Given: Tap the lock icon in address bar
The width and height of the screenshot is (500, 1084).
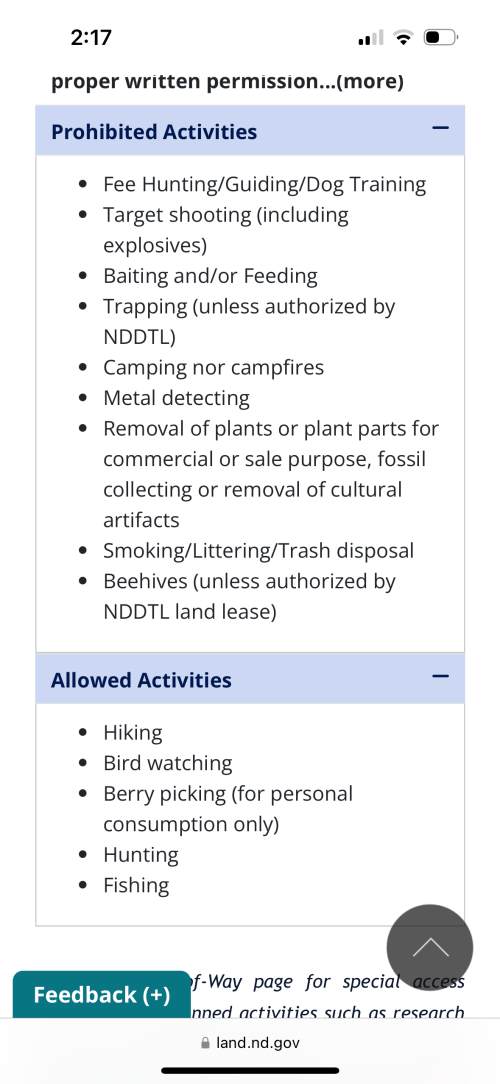Looking at the screenshot, I should tap(205, 1043).
